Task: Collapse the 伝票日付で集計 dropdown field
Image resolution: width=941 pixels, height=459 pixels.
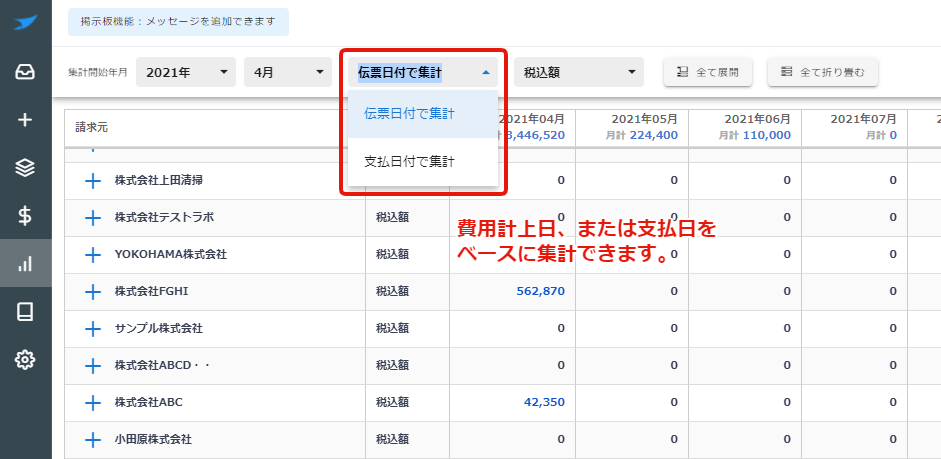Action: tap(423, 73)
